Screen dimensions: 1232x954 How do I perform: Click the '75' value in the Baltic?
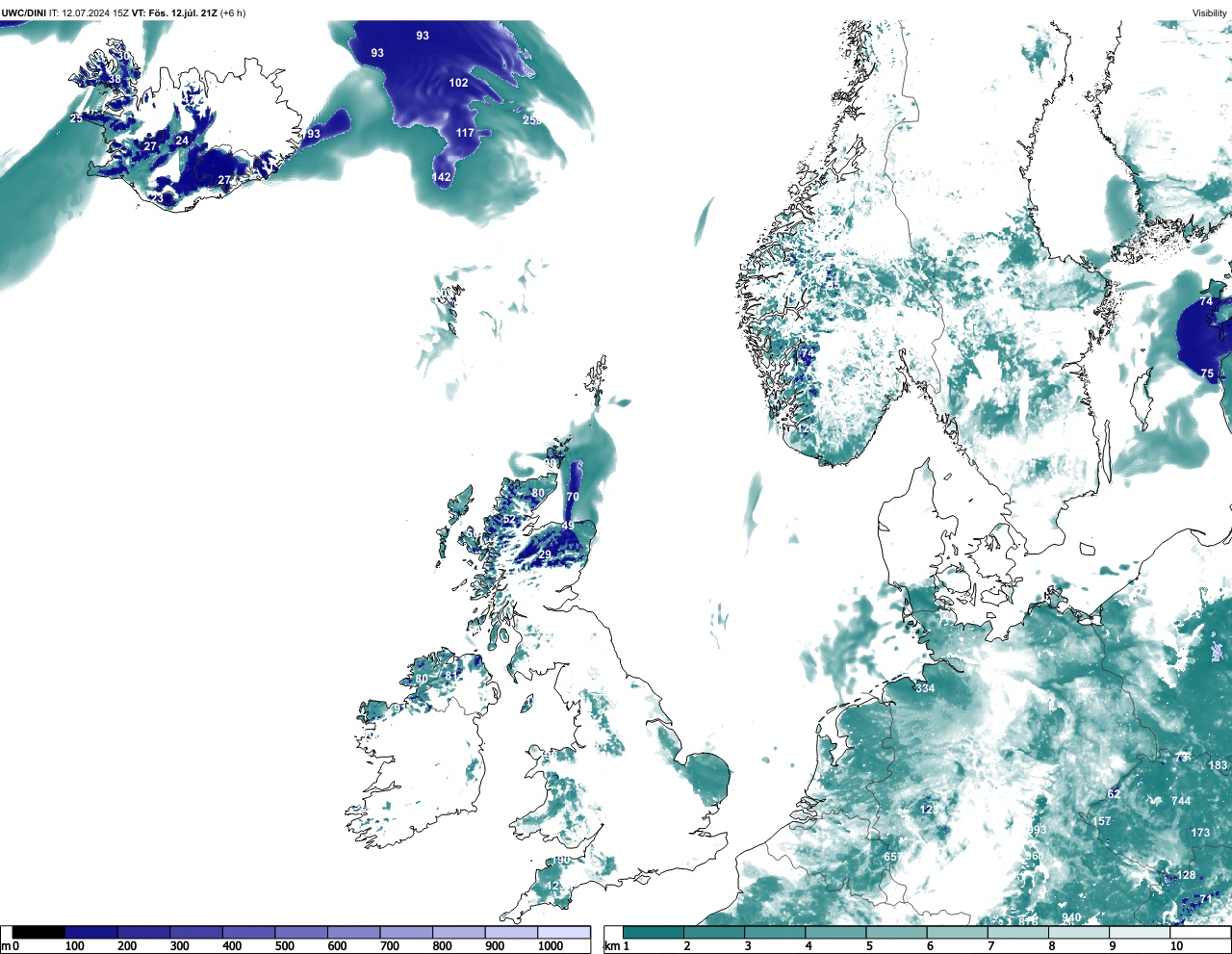tap(1207, 374)
